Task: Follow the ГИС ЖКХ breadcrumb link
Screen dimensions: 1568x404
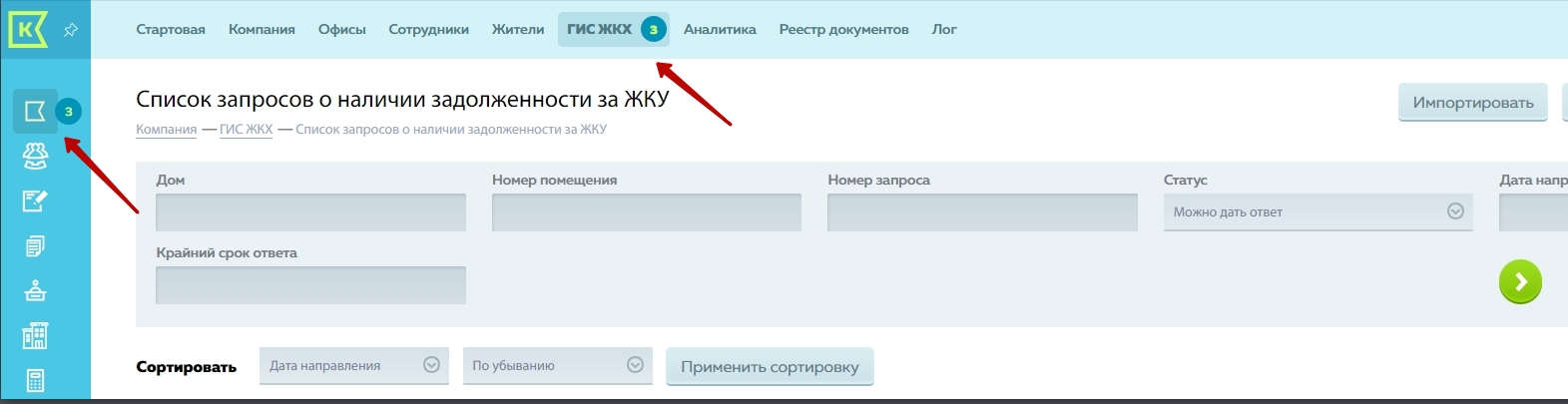Action: tap(246, 130)
